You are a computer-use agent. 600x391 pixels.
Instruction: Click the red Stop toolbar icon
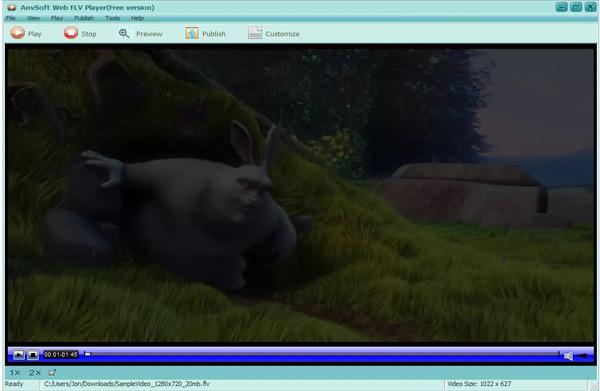(71, 33)
